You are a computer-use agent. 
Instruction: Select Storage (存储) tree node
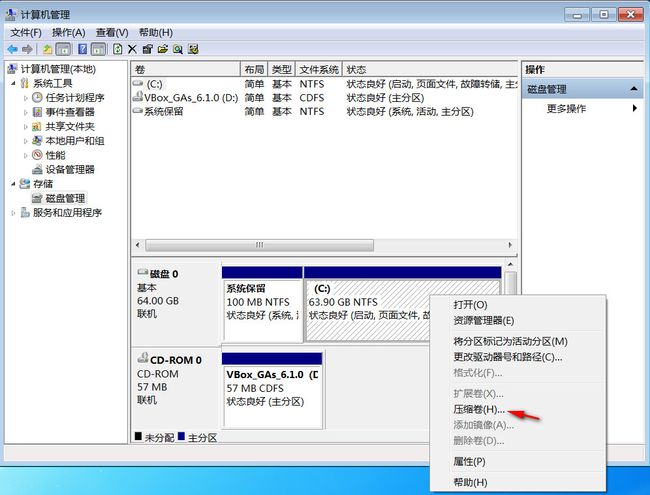click(x=43, y=184)
